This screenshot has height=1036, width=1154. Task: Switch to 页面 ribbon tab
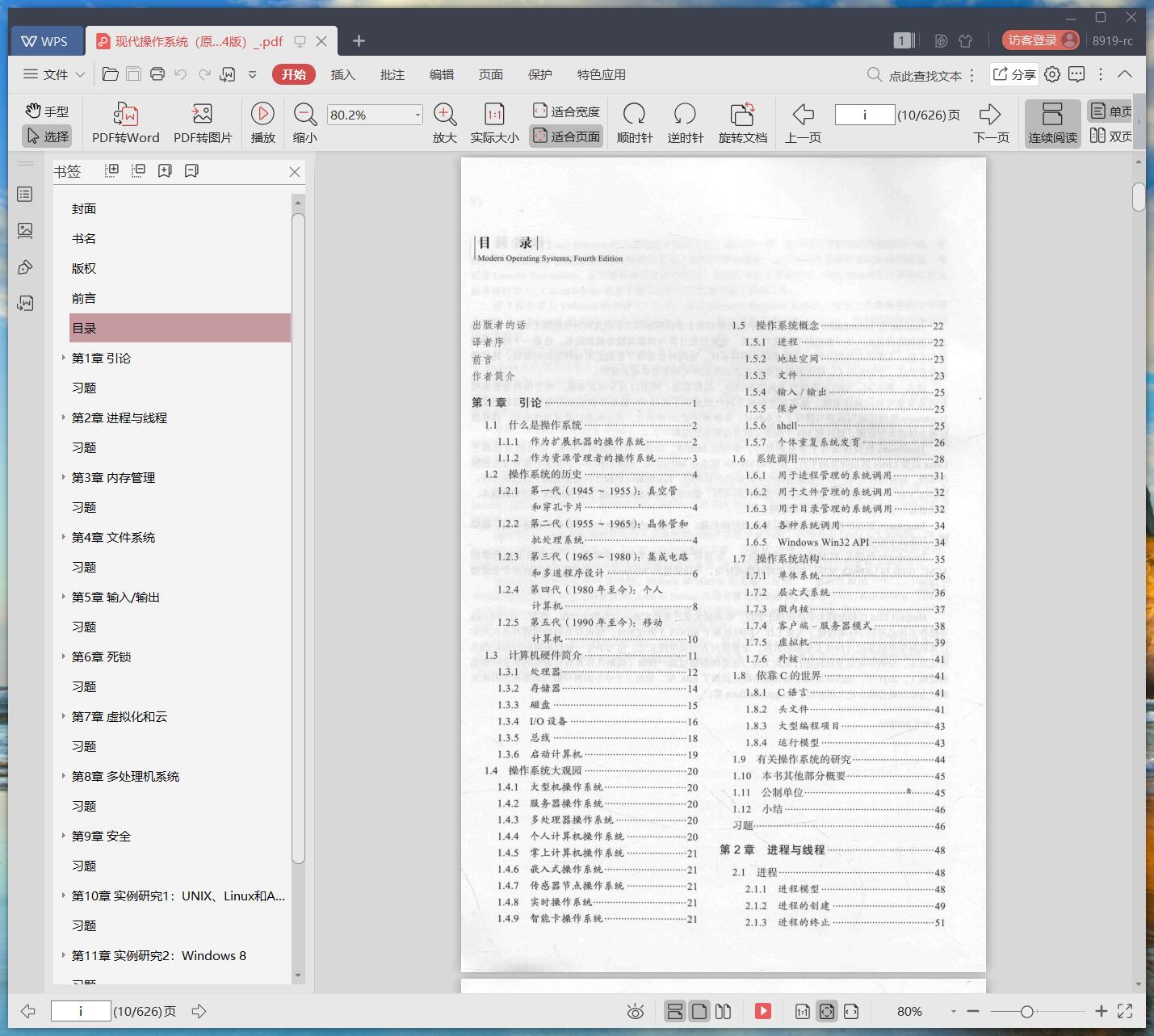click(490, 74)
